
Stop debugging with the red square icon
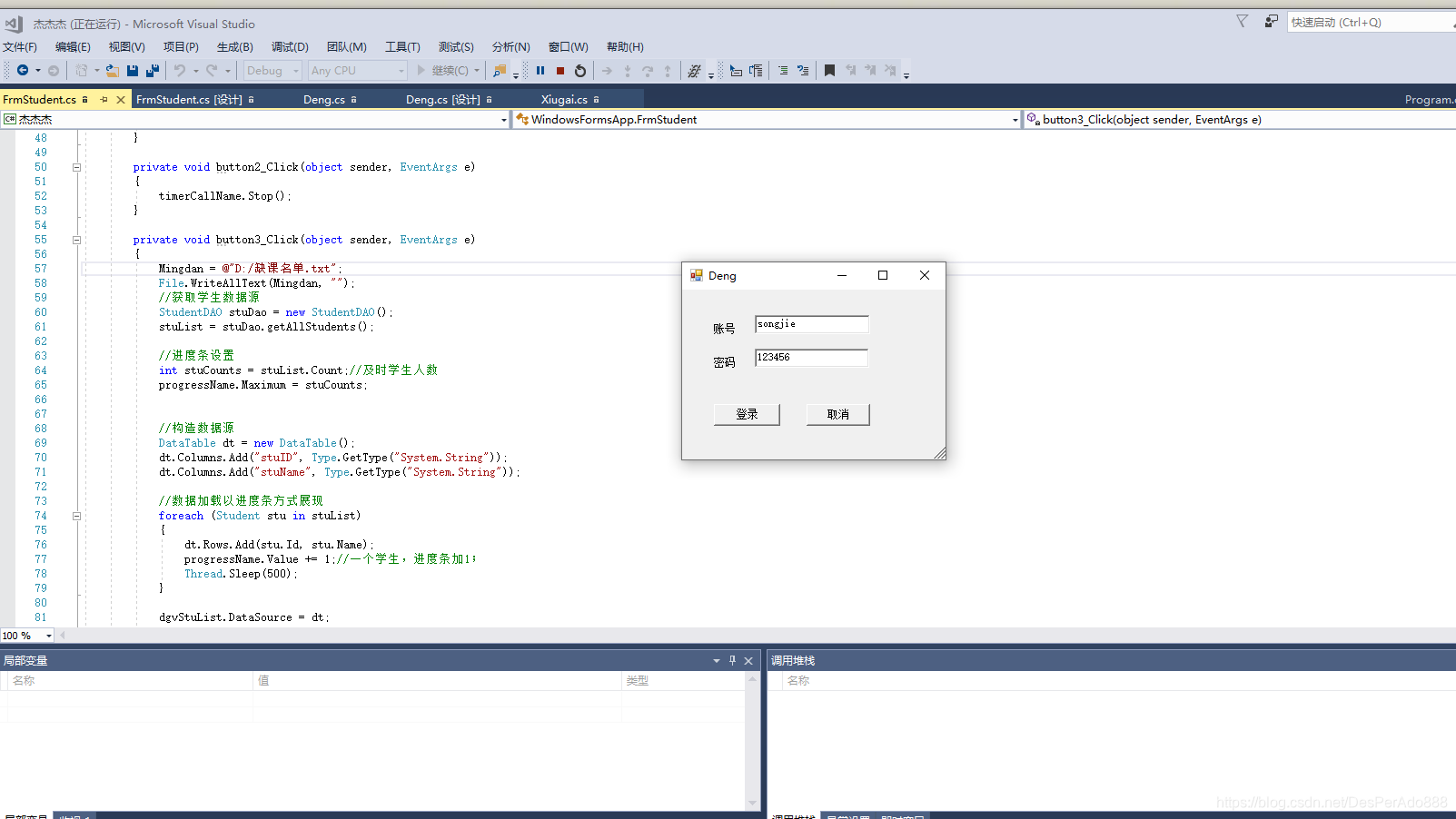point(560,71)
